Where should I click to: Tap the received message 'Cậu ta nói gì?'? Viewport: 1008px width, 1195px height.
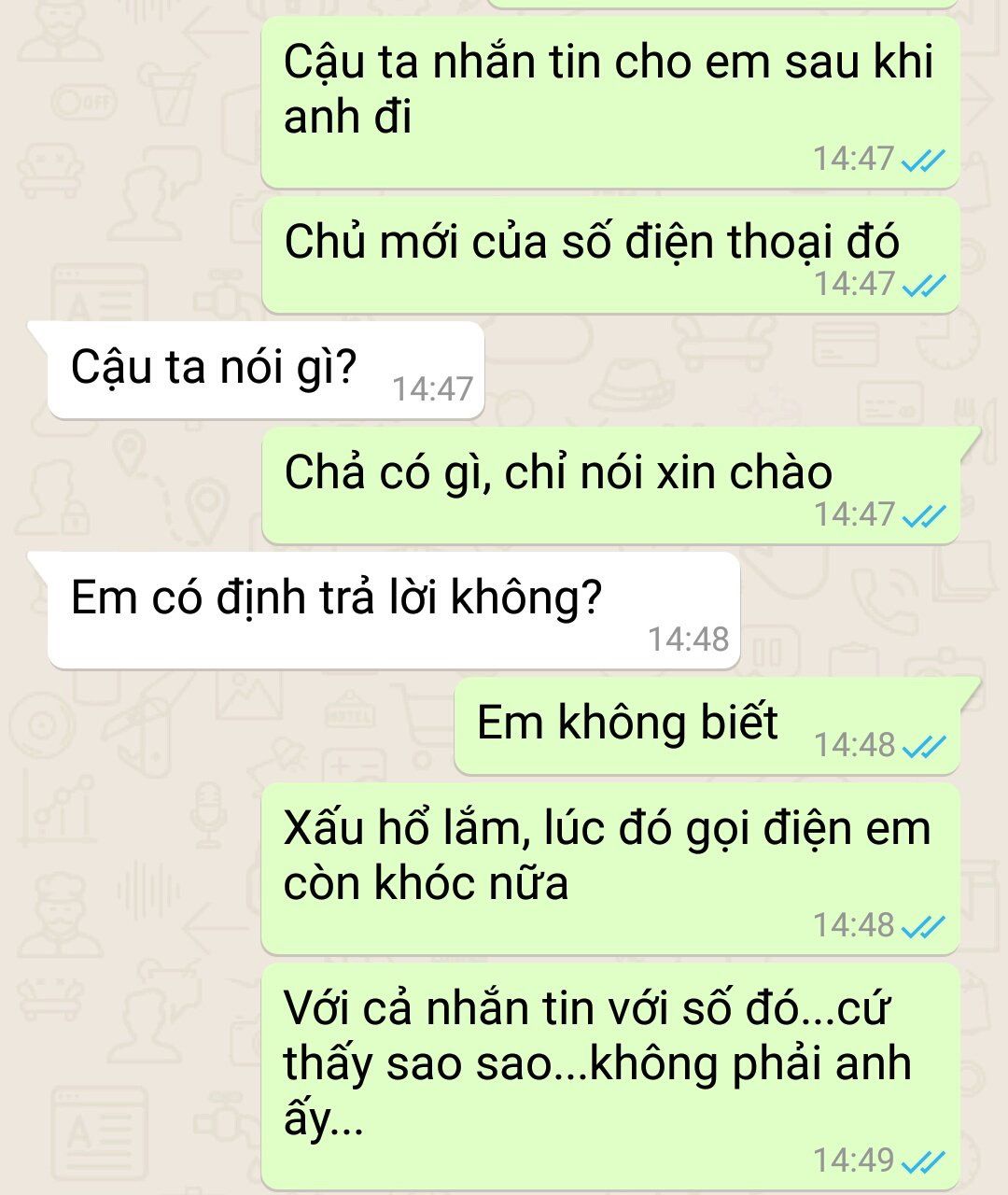pos(265,370)
